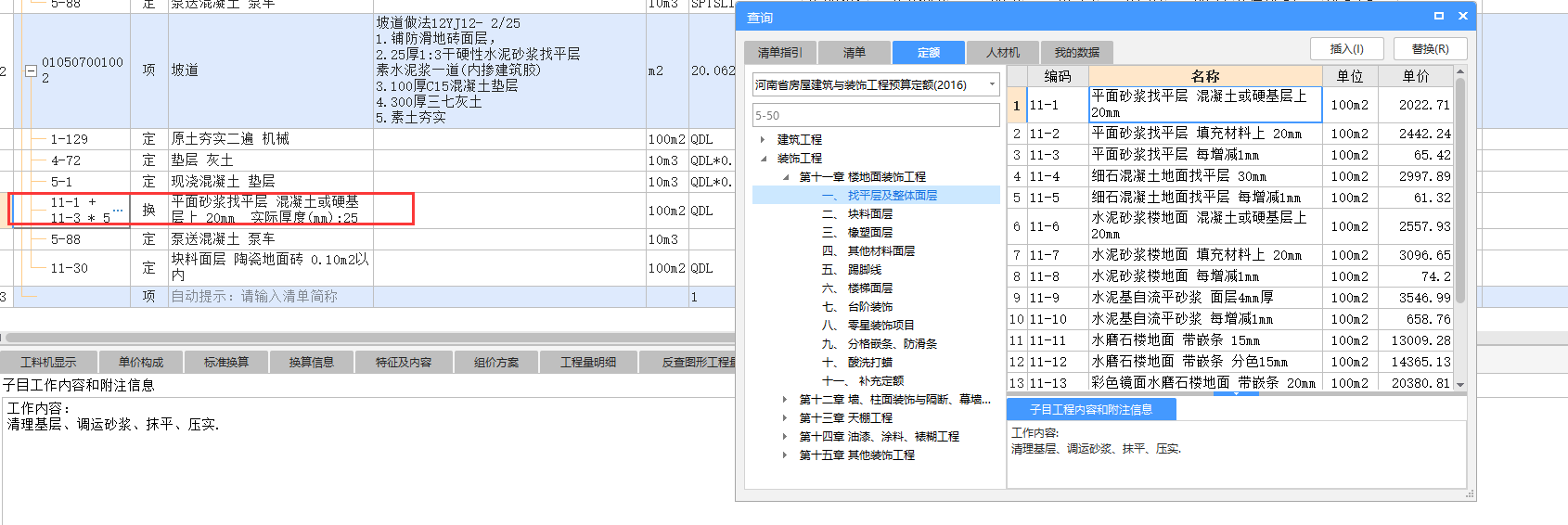The width and height of the screenshot is (1568, 525).
Task: Select quota row 11-4 细石混凝土地面找平层 30mm
Action: click(1230, 176)
